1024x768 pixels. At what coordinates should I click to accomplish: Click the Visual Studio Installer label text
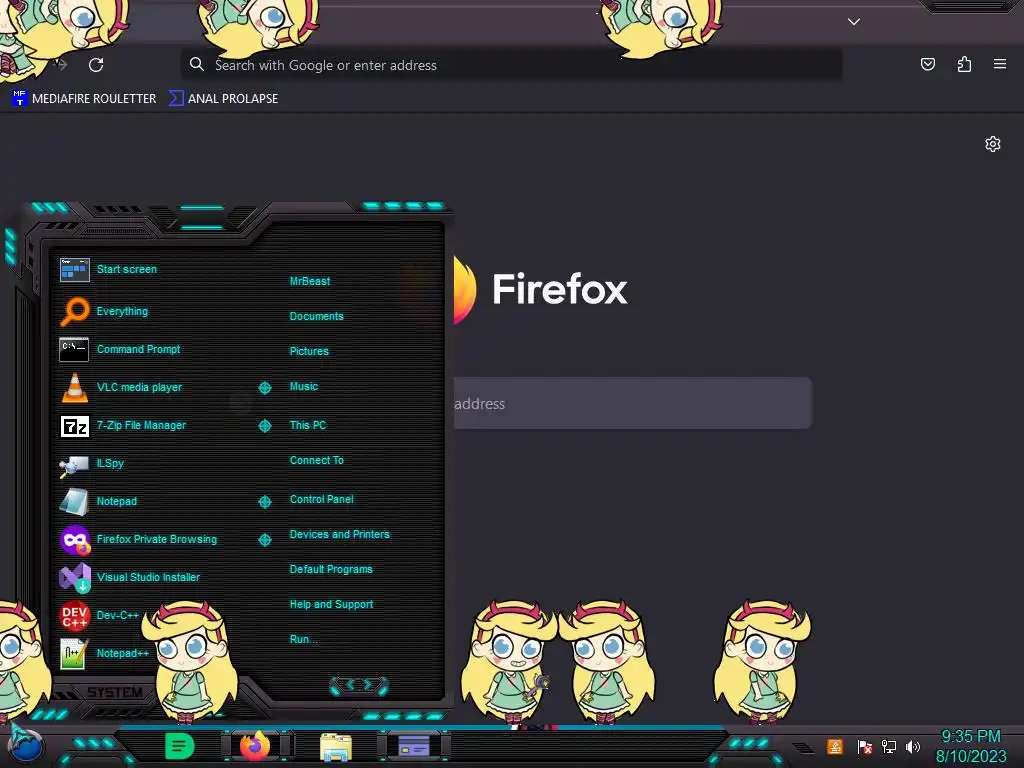point(148,577)
